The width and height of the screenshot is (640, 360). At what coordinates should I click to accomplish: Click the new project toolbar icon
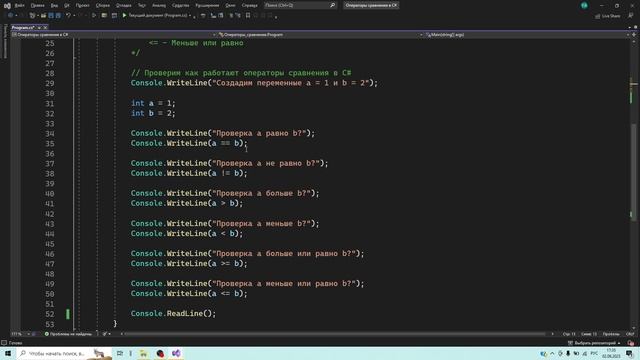pos(32,16)
